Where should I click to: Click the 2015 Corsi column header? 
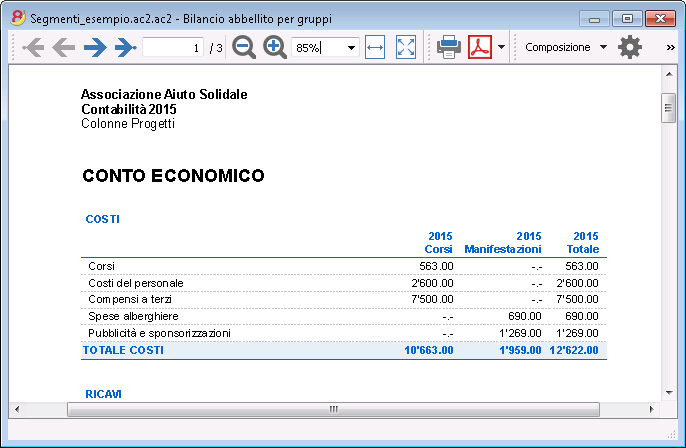click(438, 243)
